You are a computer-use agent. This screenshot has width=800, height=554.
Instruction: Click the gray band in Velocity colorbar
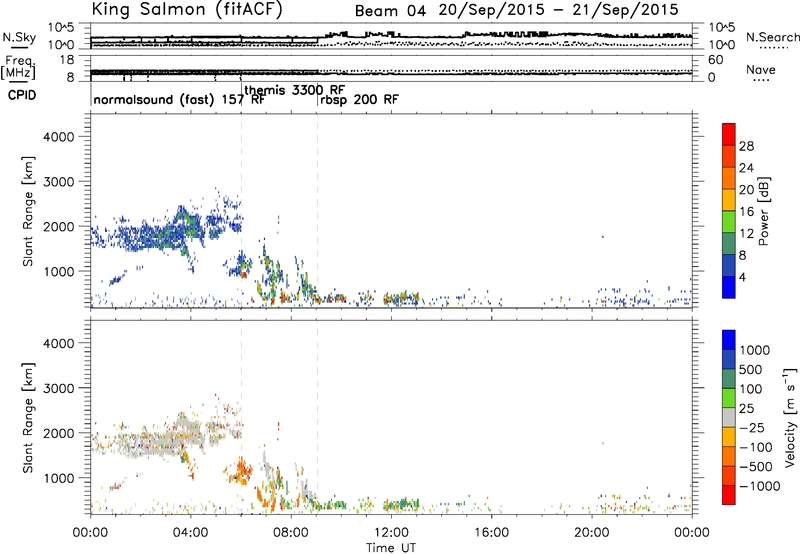pos(729,417)
